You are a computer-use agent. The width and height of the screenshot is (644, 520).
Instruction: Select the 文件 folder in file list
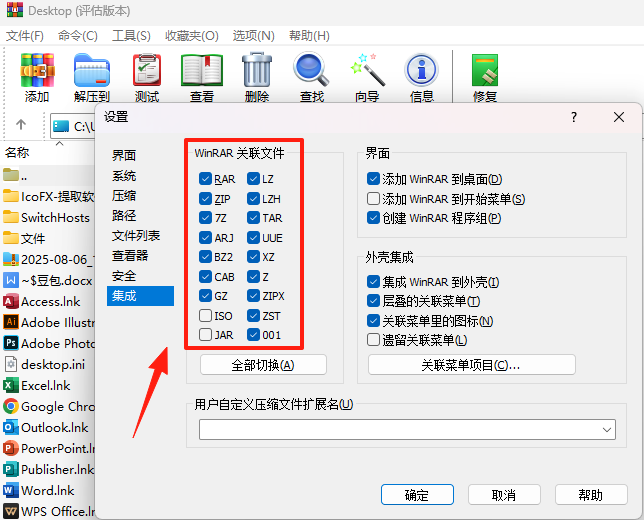click(24, 238)
